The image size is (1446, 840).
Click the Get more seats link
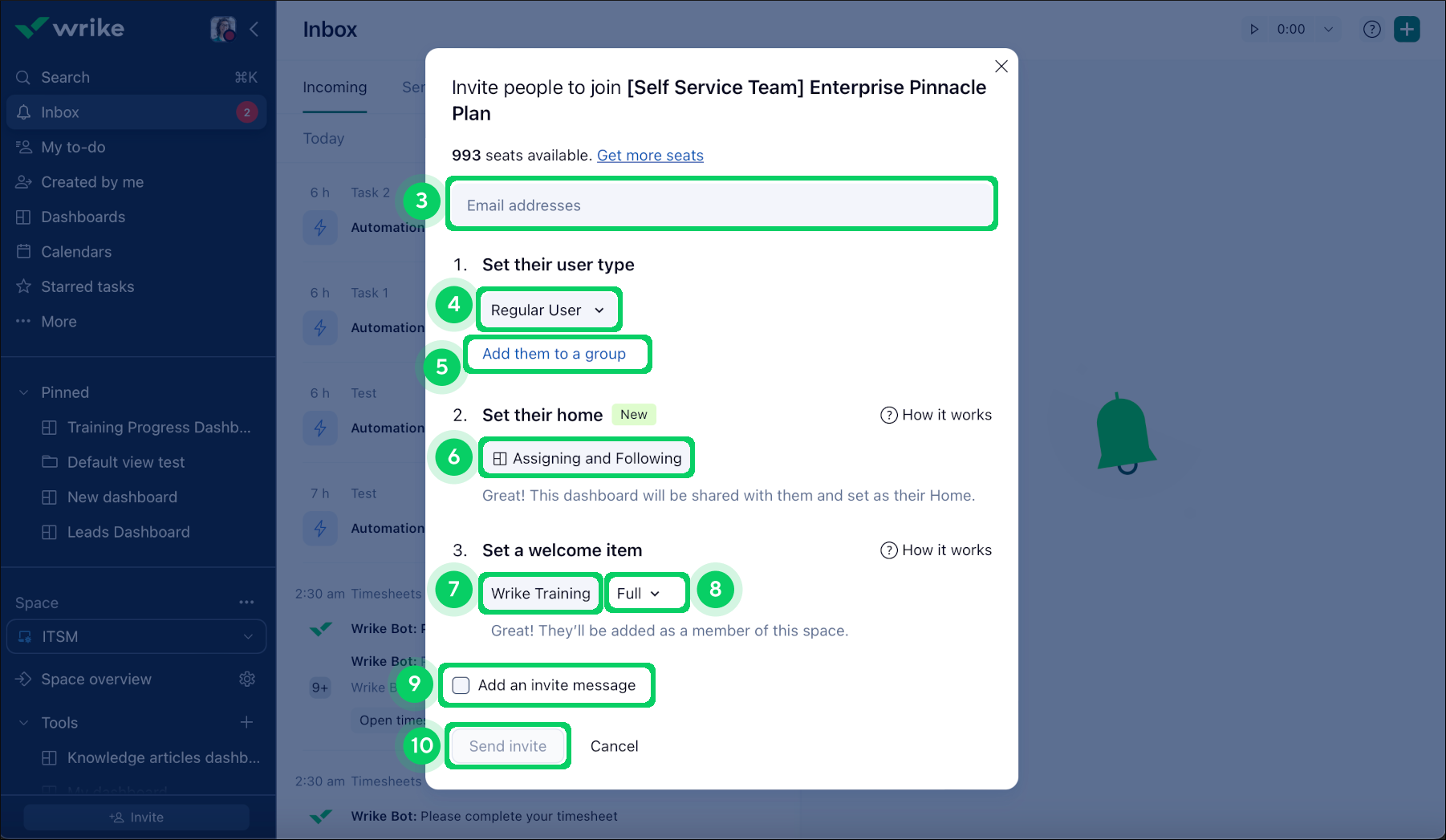pos(650,155)
